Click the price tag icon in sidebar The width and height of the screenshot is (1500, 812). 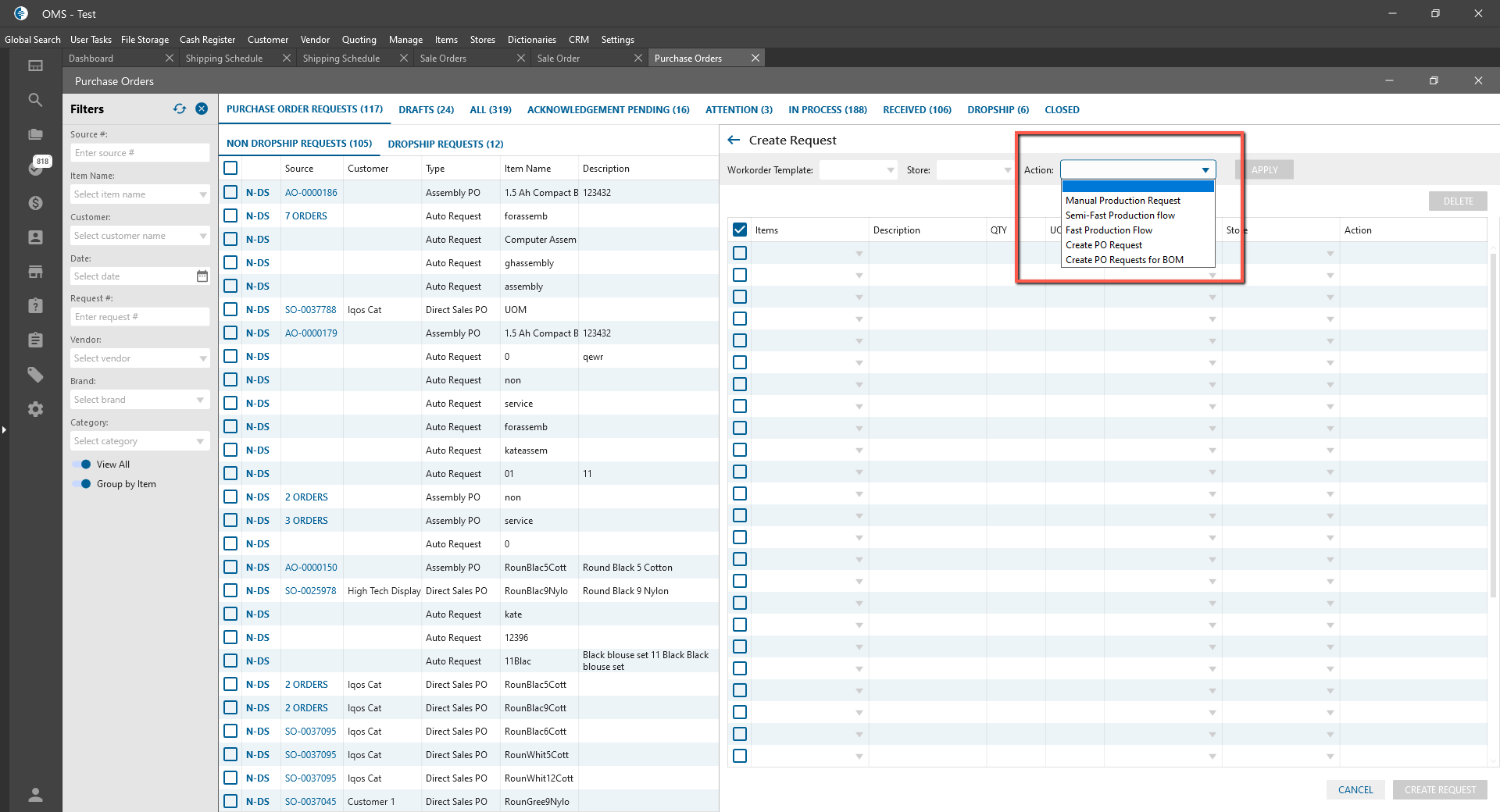pos(35,375)
